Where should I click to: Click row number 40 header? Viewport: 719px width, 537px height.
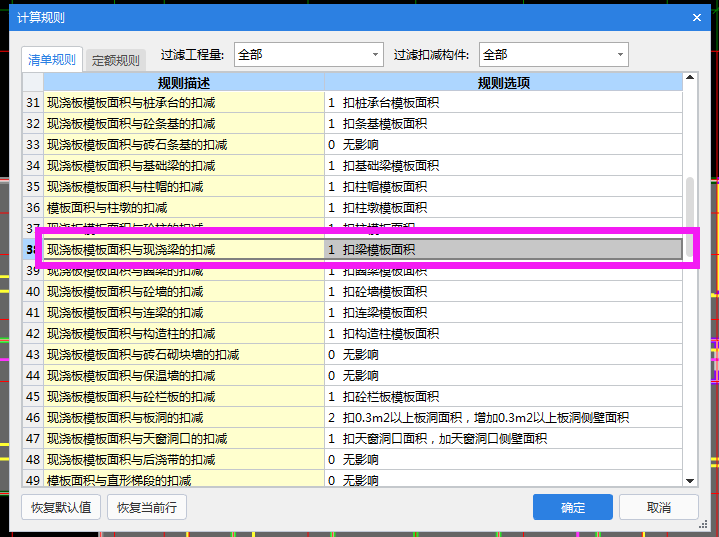pos(33,292)
